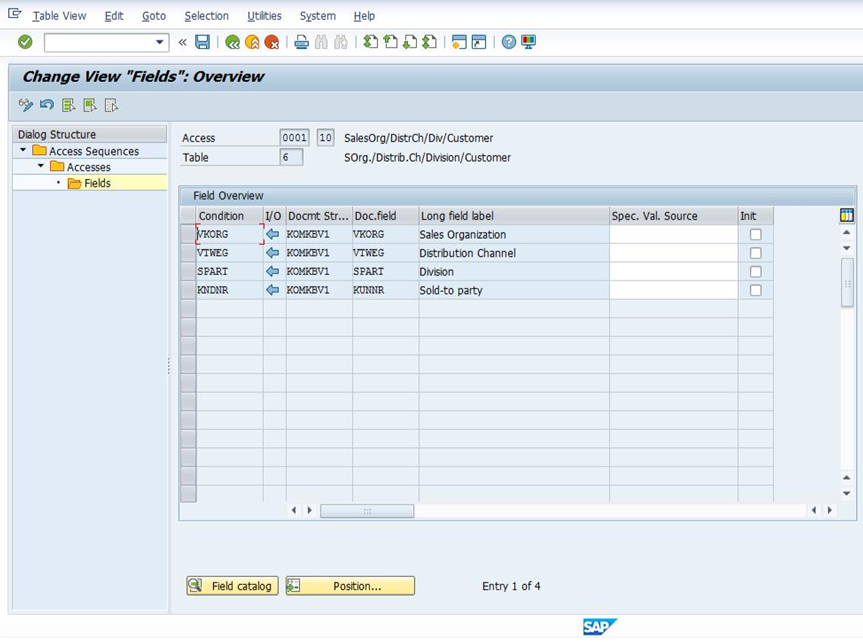This screenshot has width=863, height=642.
Task: Toggle Init checkbox on the Sold-to party row
Action: tap(755, 289)
